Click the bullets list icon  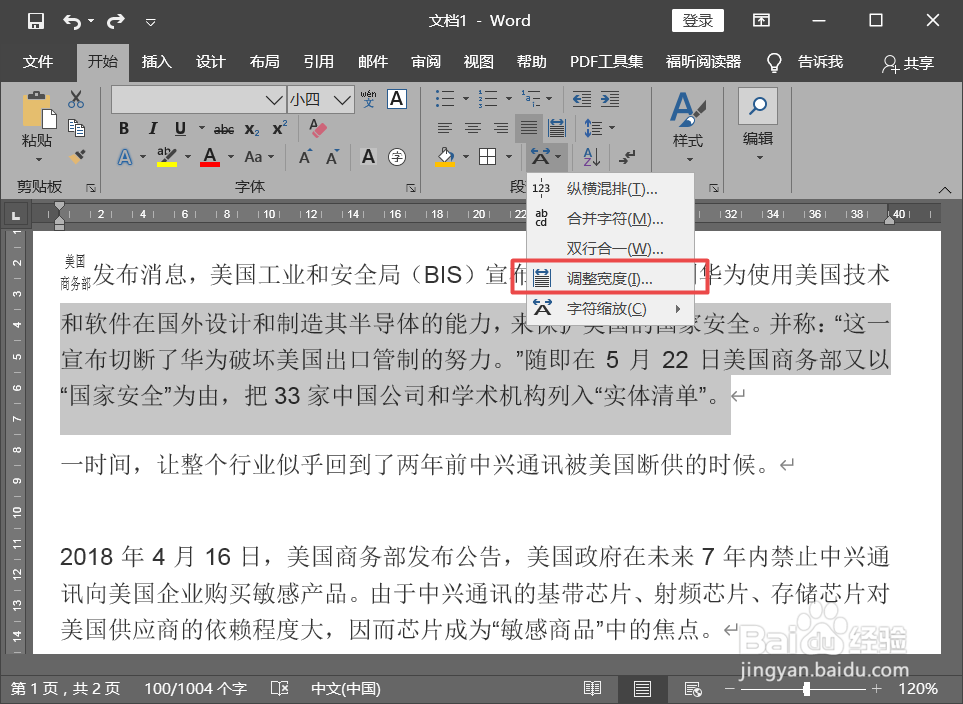pos(446,97)
